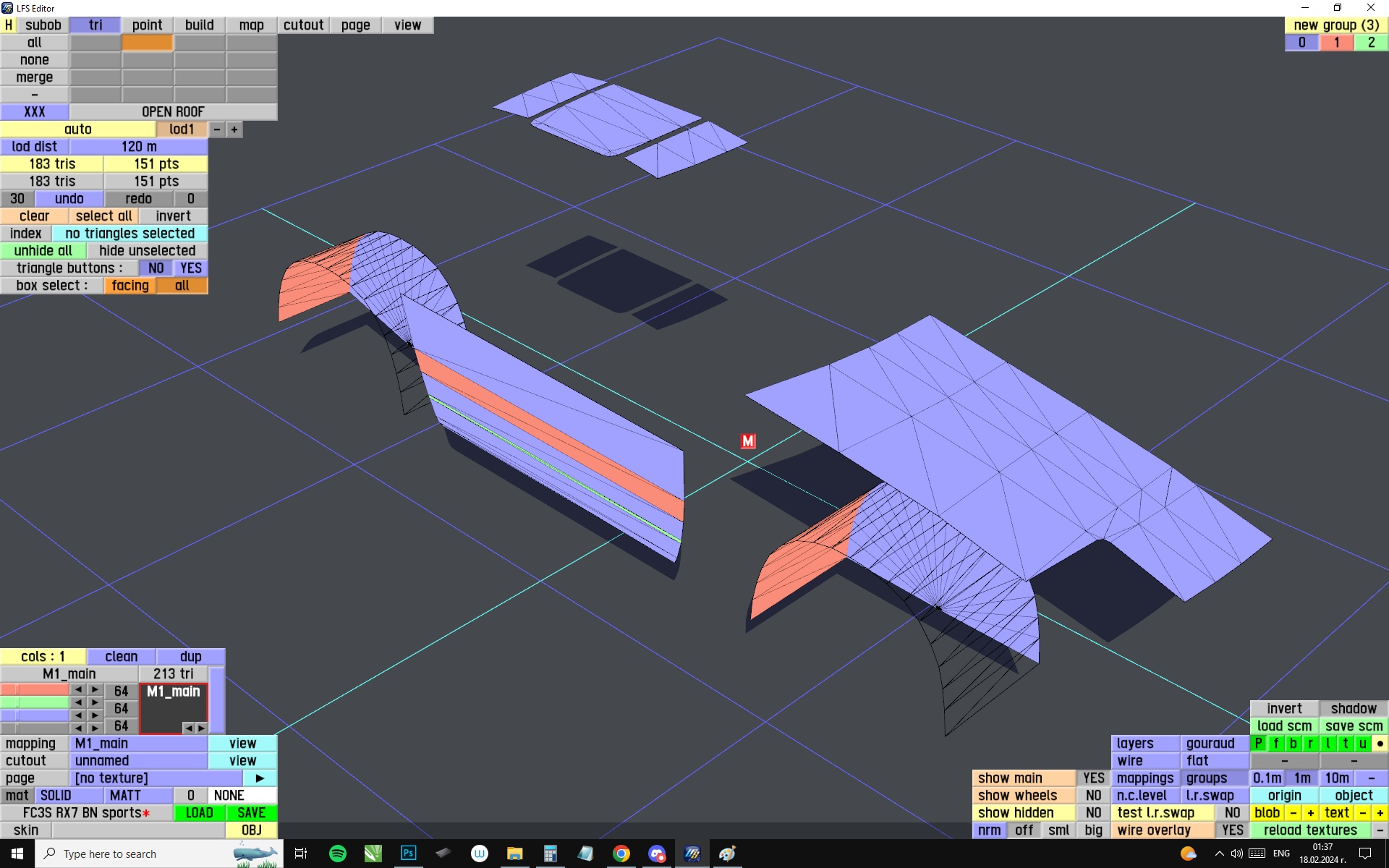Image resolution: width=1389 pixels, height=868 pixels.
Task: Set triangle buttons to YES
Action: 191,268
